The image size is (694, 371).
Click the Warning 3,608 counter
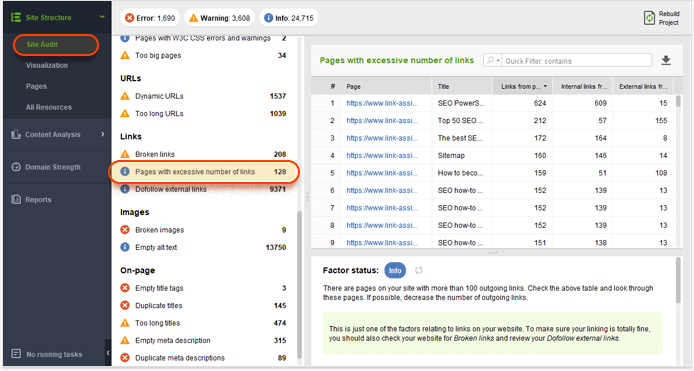[x=220, y=18]
